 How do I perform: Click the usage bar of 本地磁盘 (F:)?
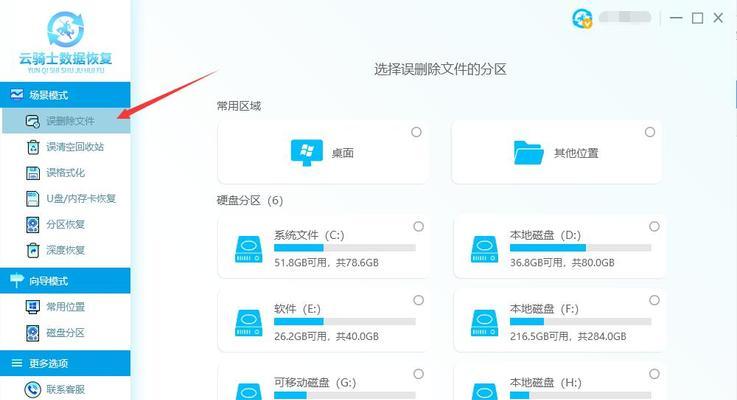click(580, 322)
